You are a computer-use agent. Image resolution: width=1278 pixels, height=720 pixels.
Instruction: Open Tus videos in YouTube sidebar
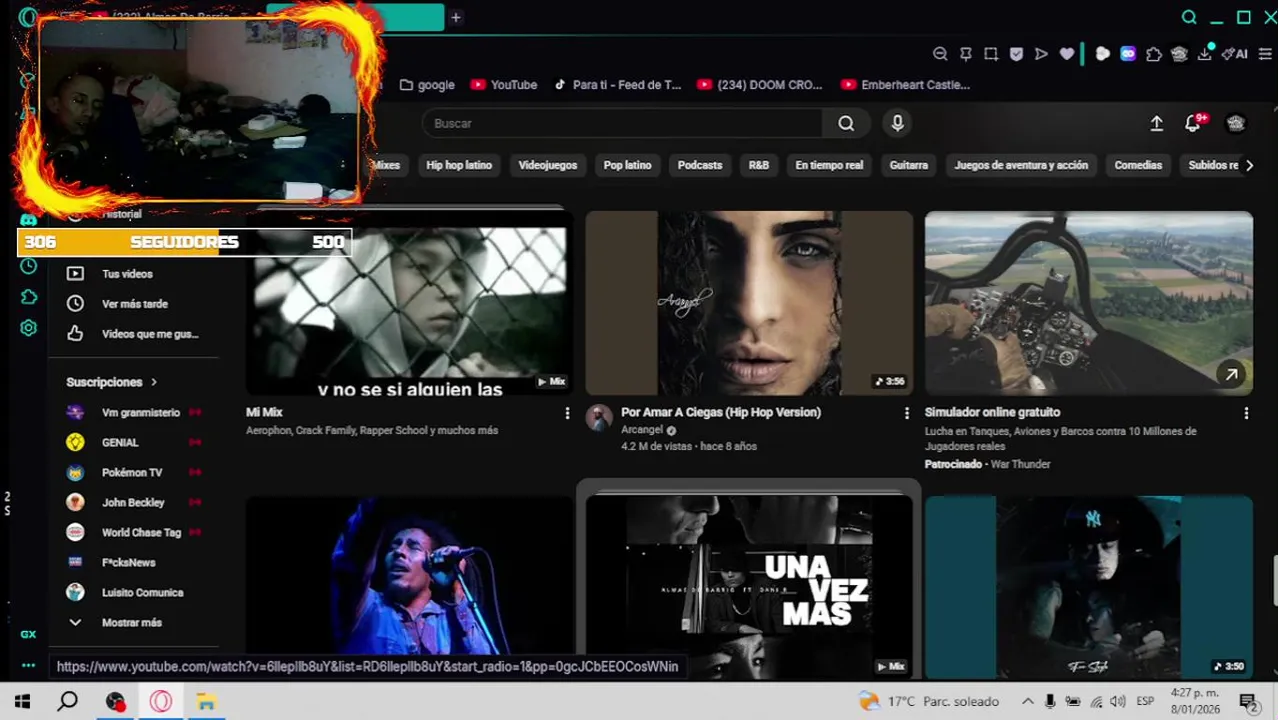coord(128,274)
